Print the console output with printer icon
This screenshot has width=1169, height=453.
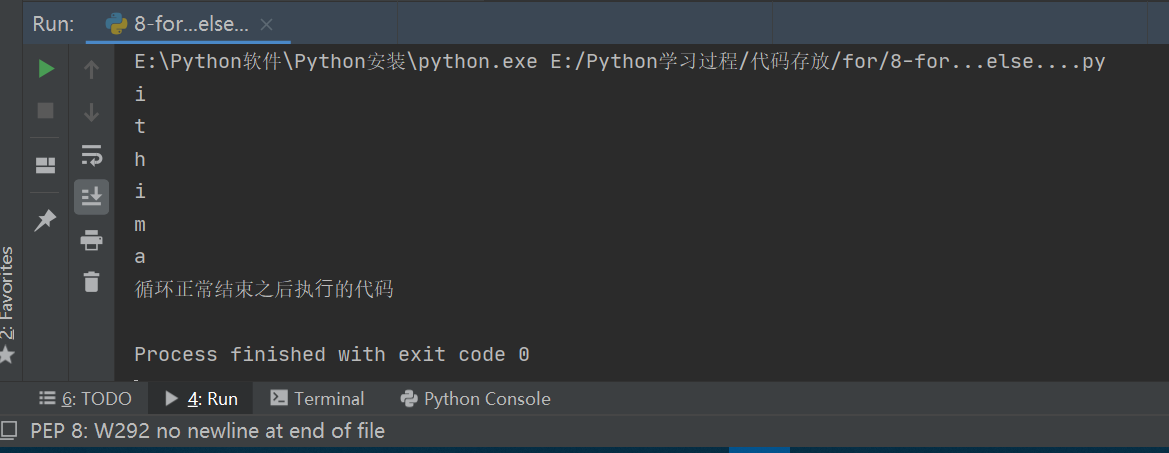pyautogui.click(x=91, y=240)
